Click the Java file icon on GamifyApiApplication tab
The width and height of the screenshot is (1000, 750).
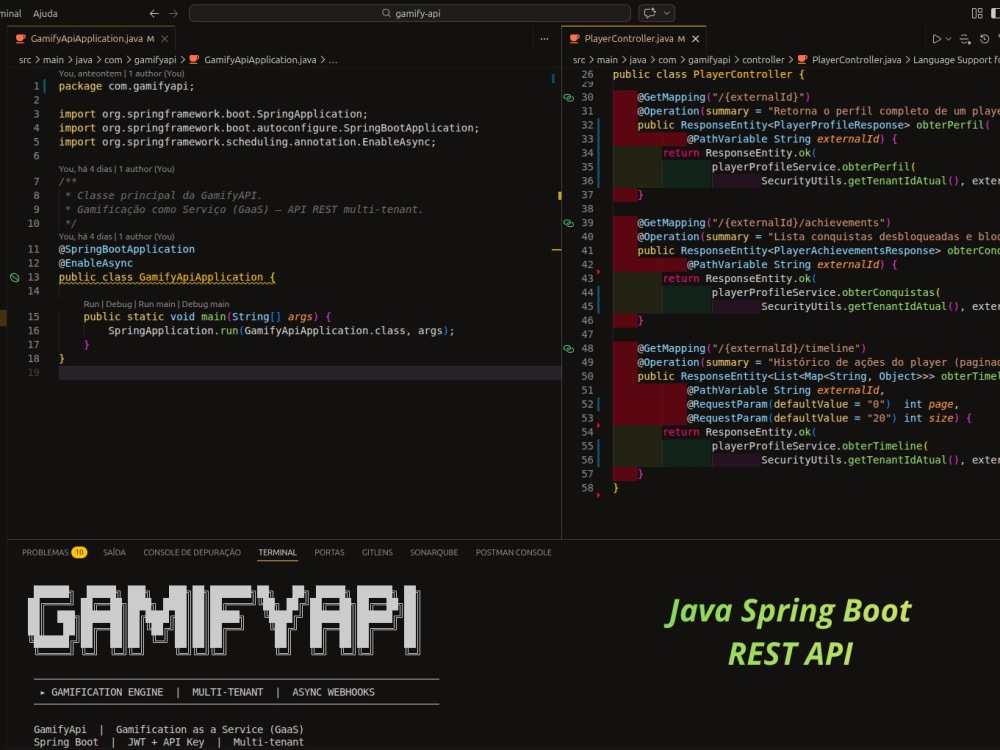click(x=20, y=39)
